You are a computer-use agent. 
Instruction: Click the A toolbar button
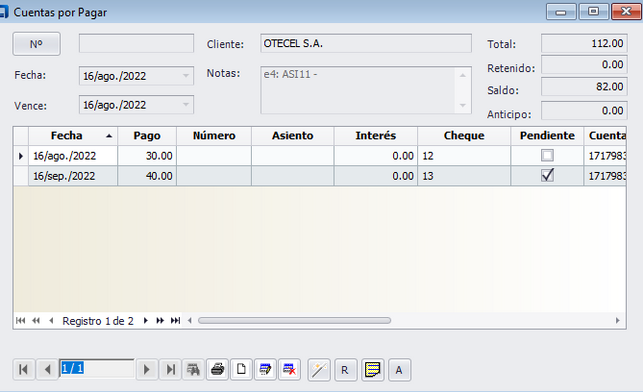pos(399,370)
